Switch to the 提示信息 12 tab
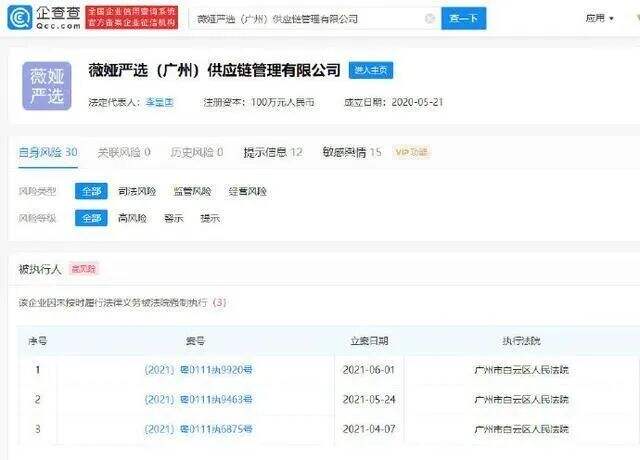 click(273, 152)
